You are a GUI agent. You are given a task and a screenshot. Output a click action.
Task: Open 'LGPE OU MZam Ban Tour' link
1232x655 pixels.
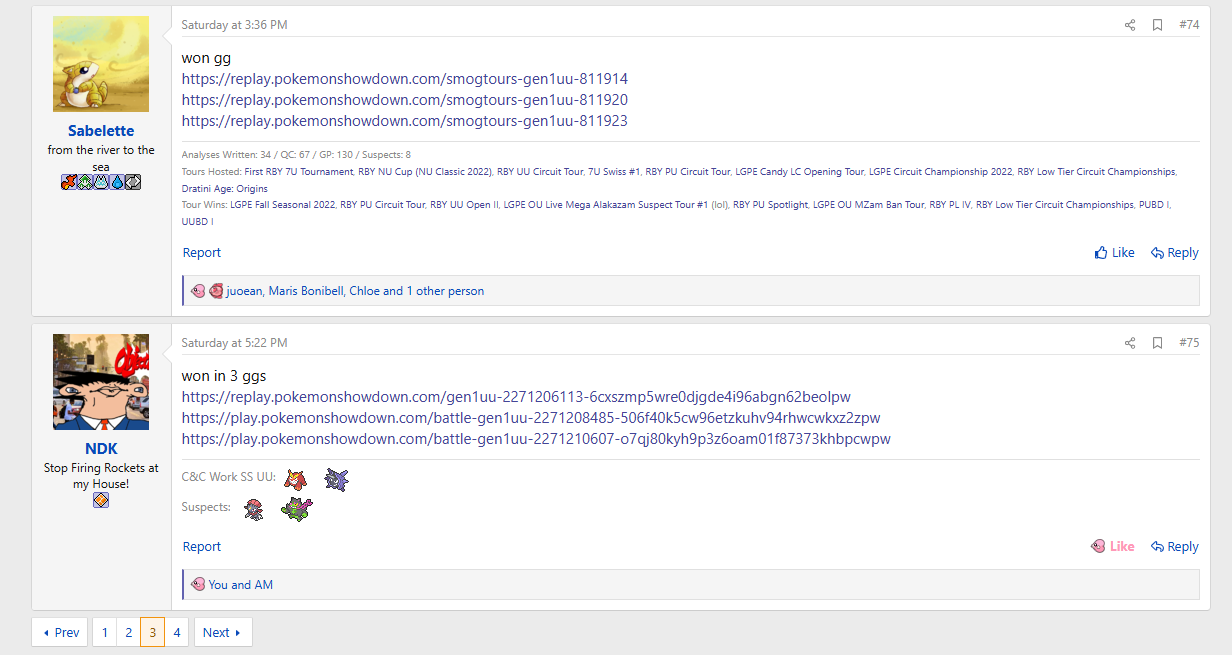[x=868, y=205]
